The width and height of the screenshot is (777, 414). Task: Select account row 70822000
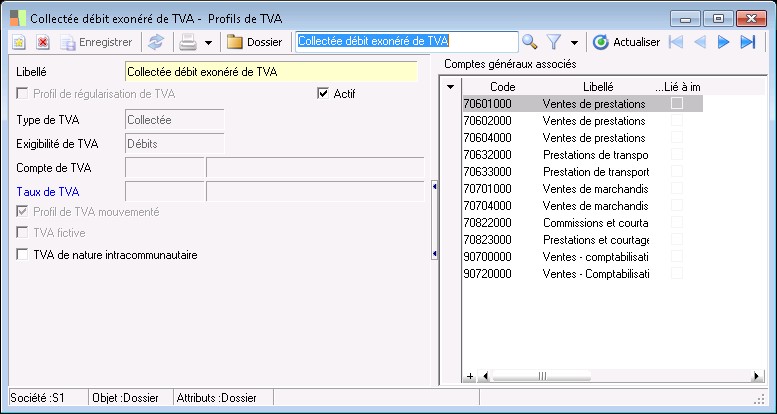583,223
